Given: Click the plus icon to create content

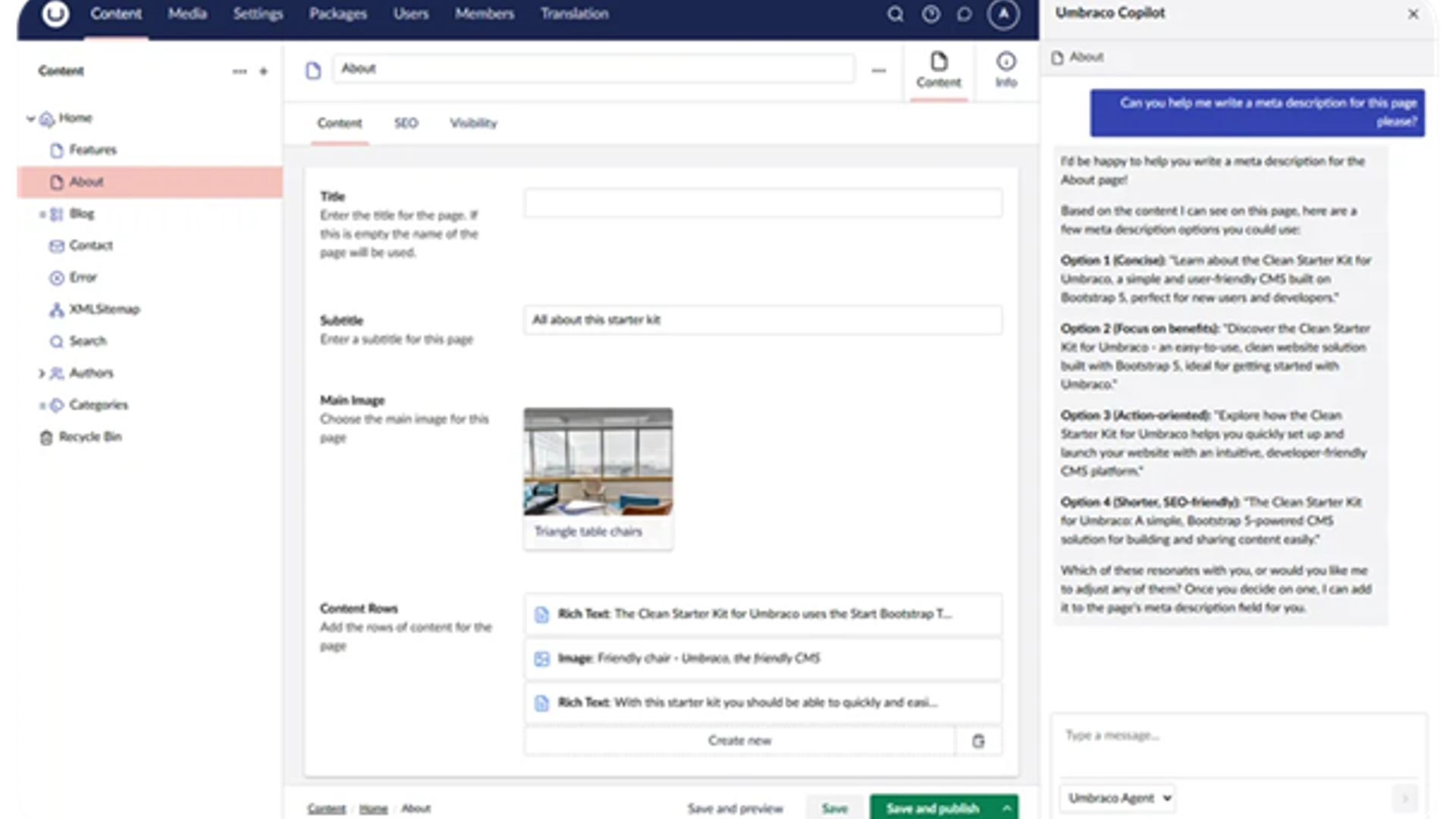Looking at the screenshot, I should [x=263, y=71].
